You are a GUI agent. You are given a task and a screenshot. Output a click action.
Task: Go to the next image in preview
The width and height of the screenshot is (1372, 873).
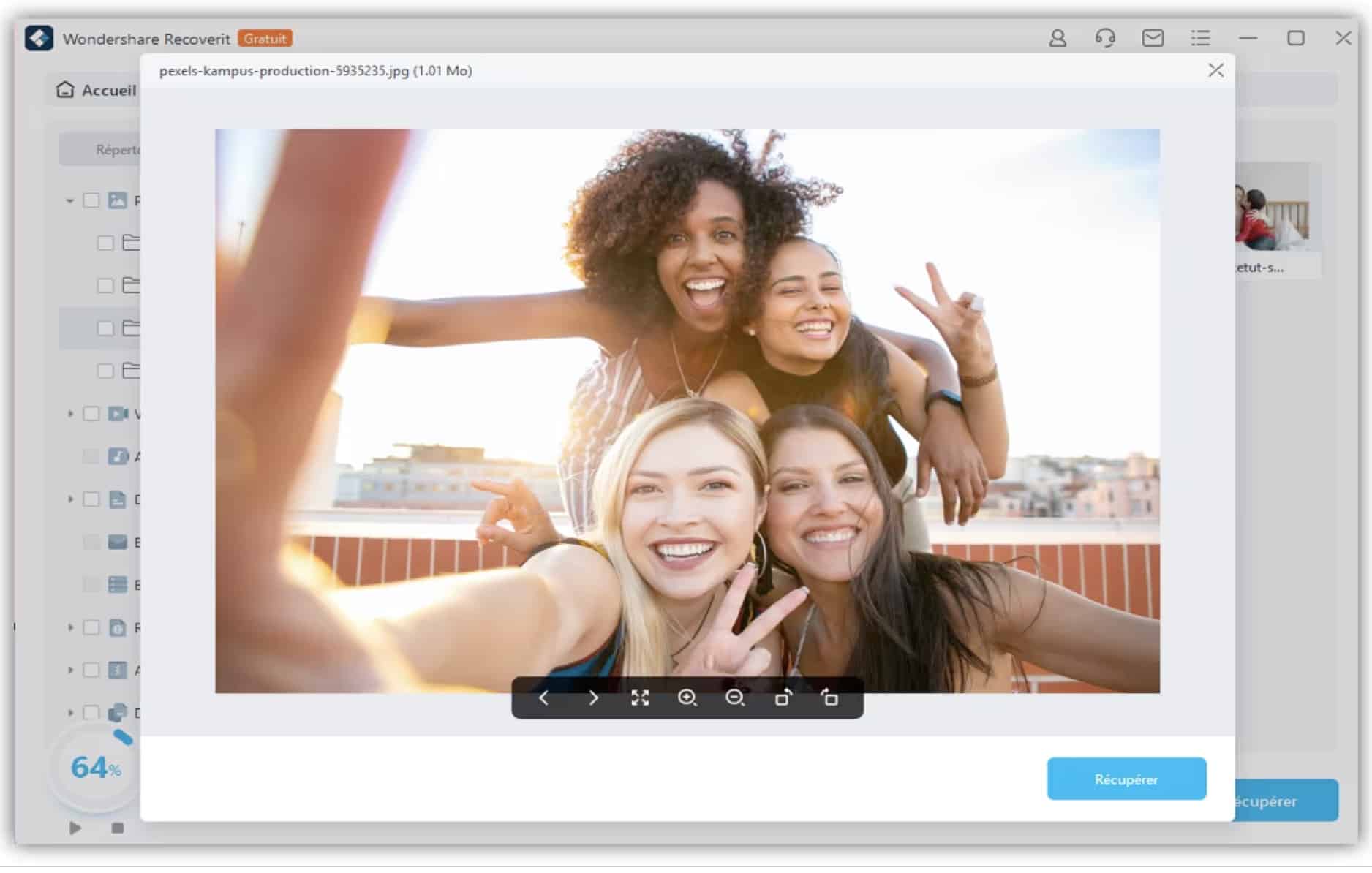pos(593,698)
